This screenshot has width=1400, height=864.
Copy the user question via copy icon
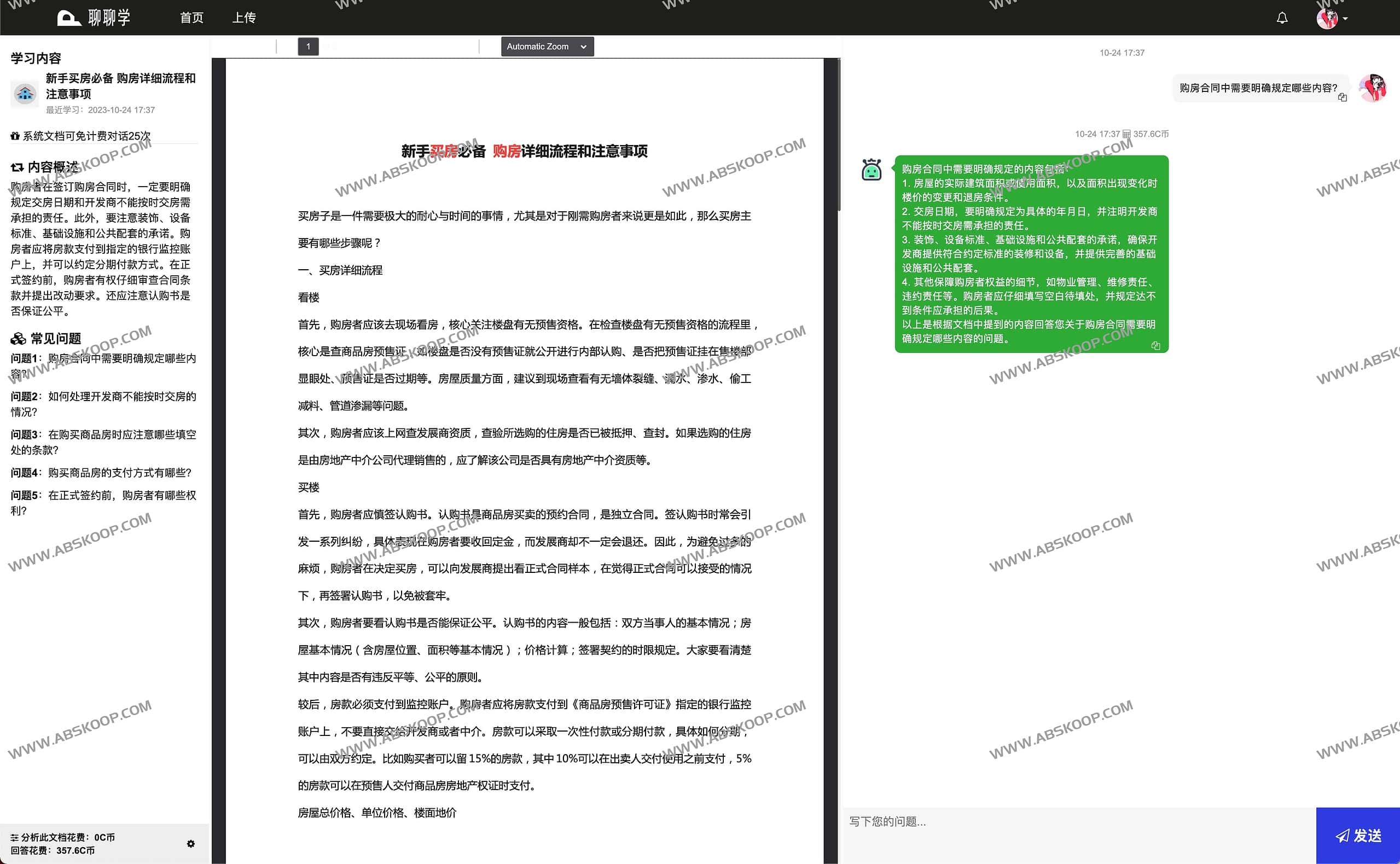click(x=1343, y=98)
